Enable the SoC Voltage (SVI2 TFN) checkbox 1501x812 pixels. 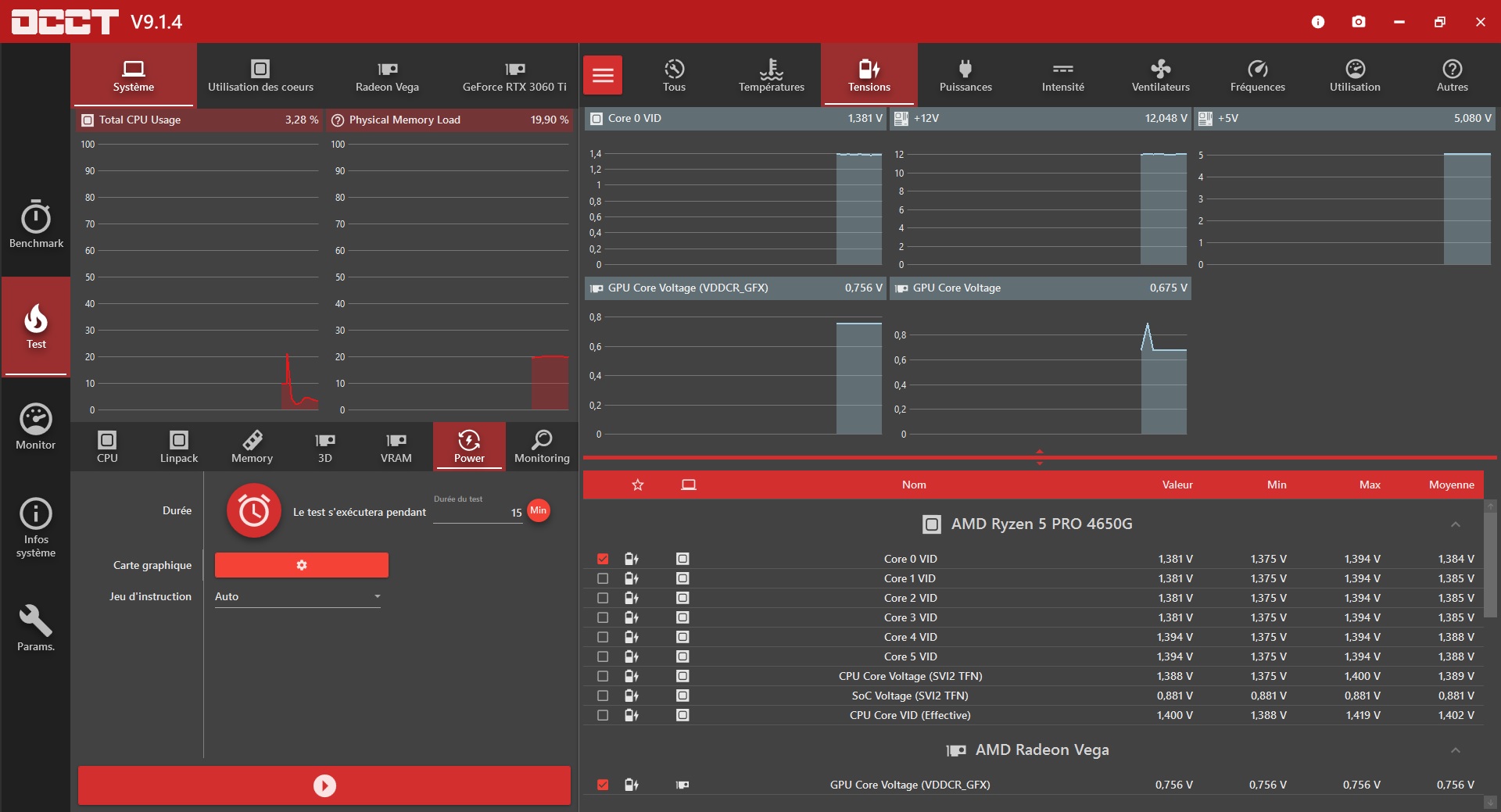(603, 696)
